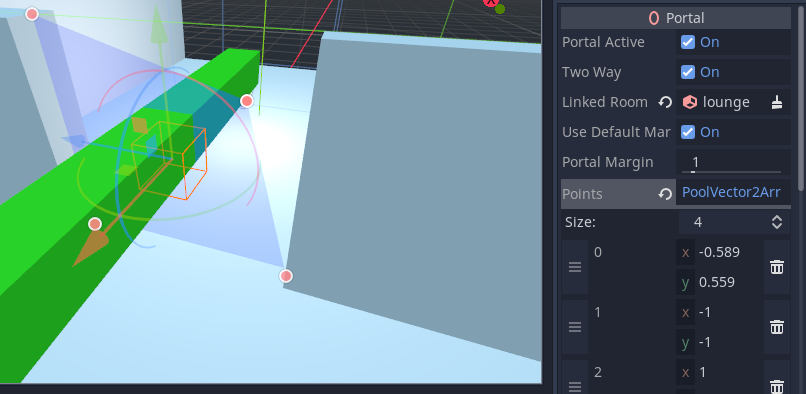Collapse the Portal section header
The height and width of the screenshot is (394, 806).
pos(675,18)
